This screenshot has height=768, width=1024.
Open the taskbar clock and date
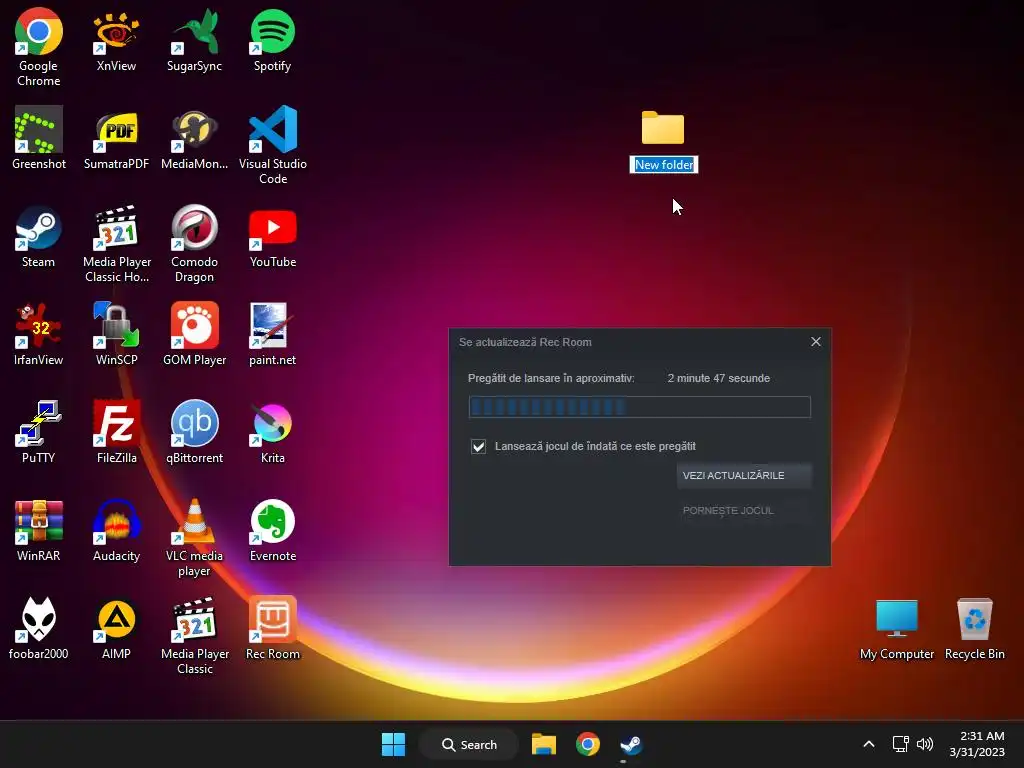(x=977, y=744)
